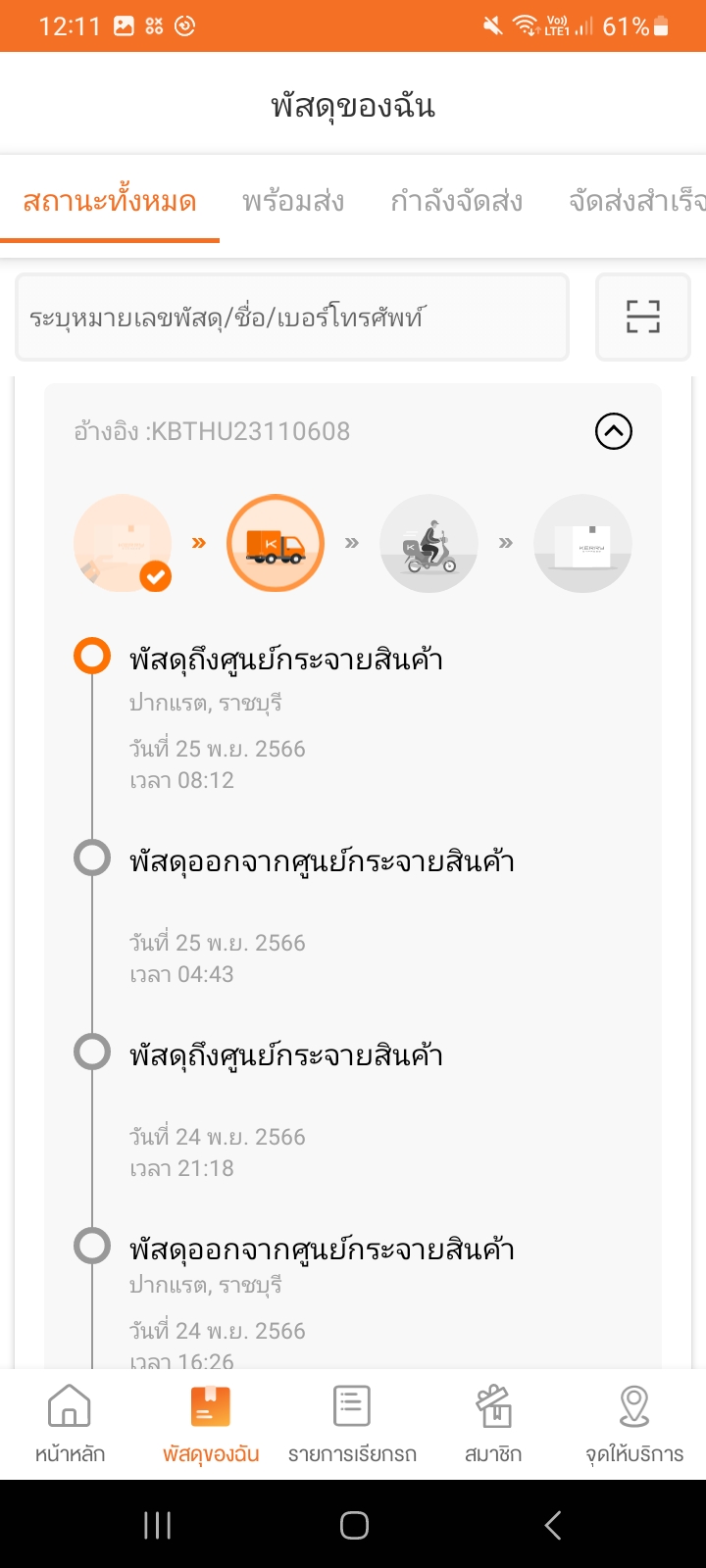Tap the พัสดุของฉัน bottom navigation item

[211, 1423]
